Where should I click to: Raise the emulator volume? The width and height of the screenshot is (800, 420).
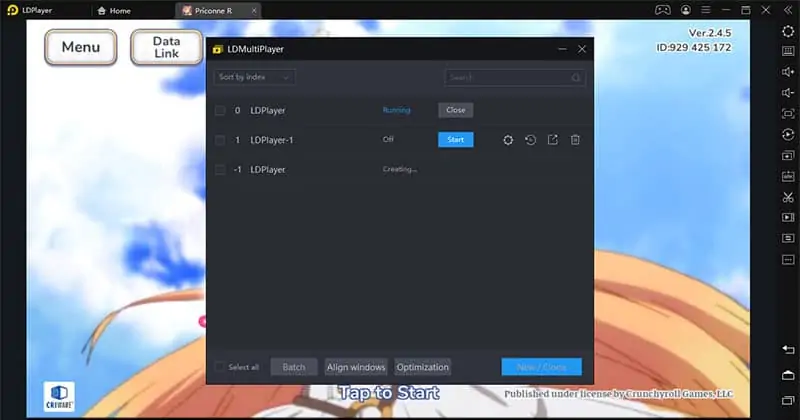788,72
